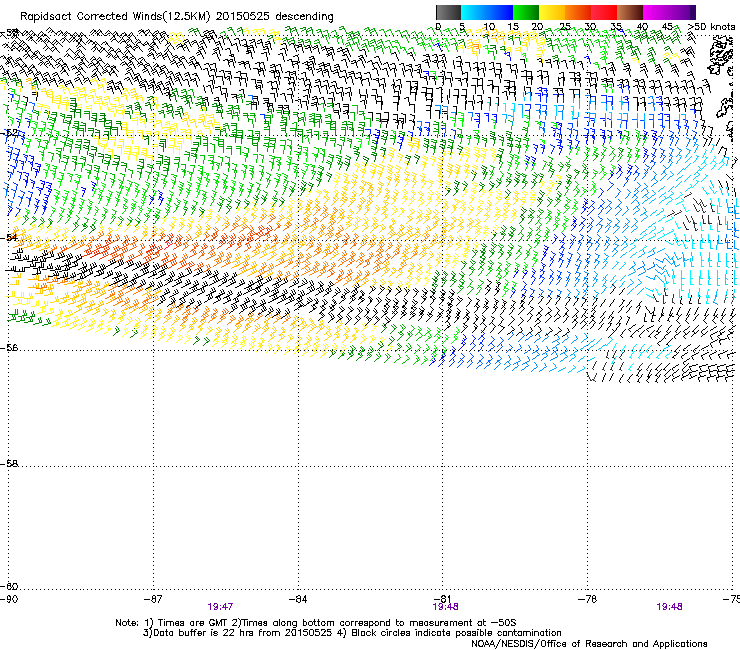Click the "Rapidscat Corrected Winds(12.5KM) 20150525 descending" title
The image size is (740, 650).
pyautogui.click(x=177, y=17)
